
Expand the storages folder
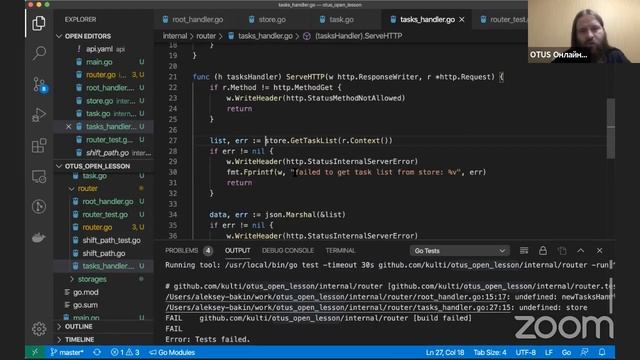pos(72,279)
